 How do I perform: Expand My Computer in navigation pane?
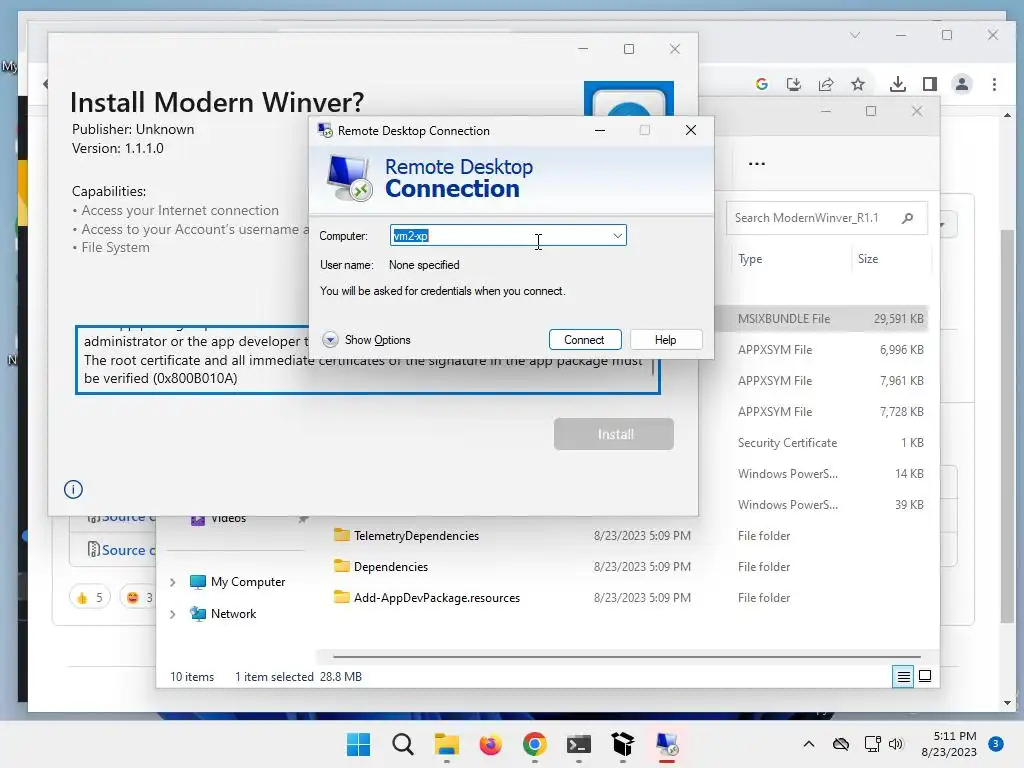[x=172, y=582]
